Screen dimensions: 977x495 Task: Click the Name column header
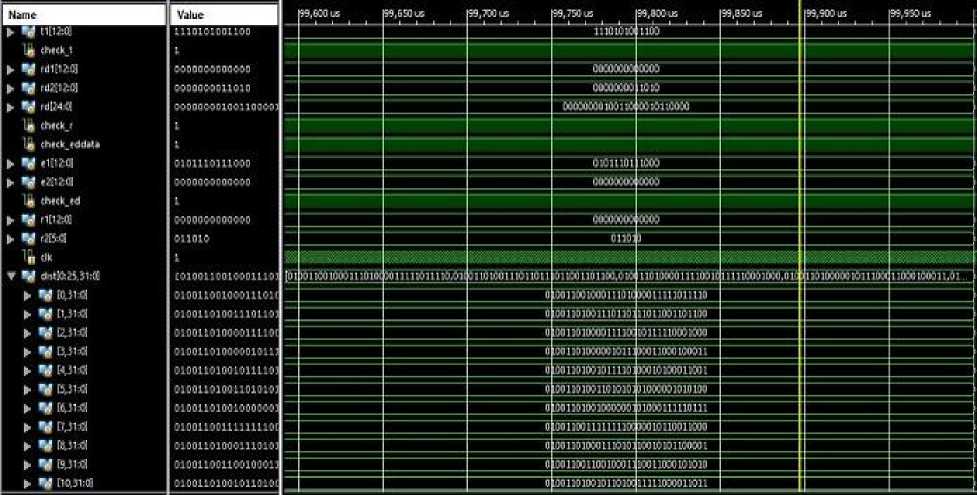pos(83,14)
